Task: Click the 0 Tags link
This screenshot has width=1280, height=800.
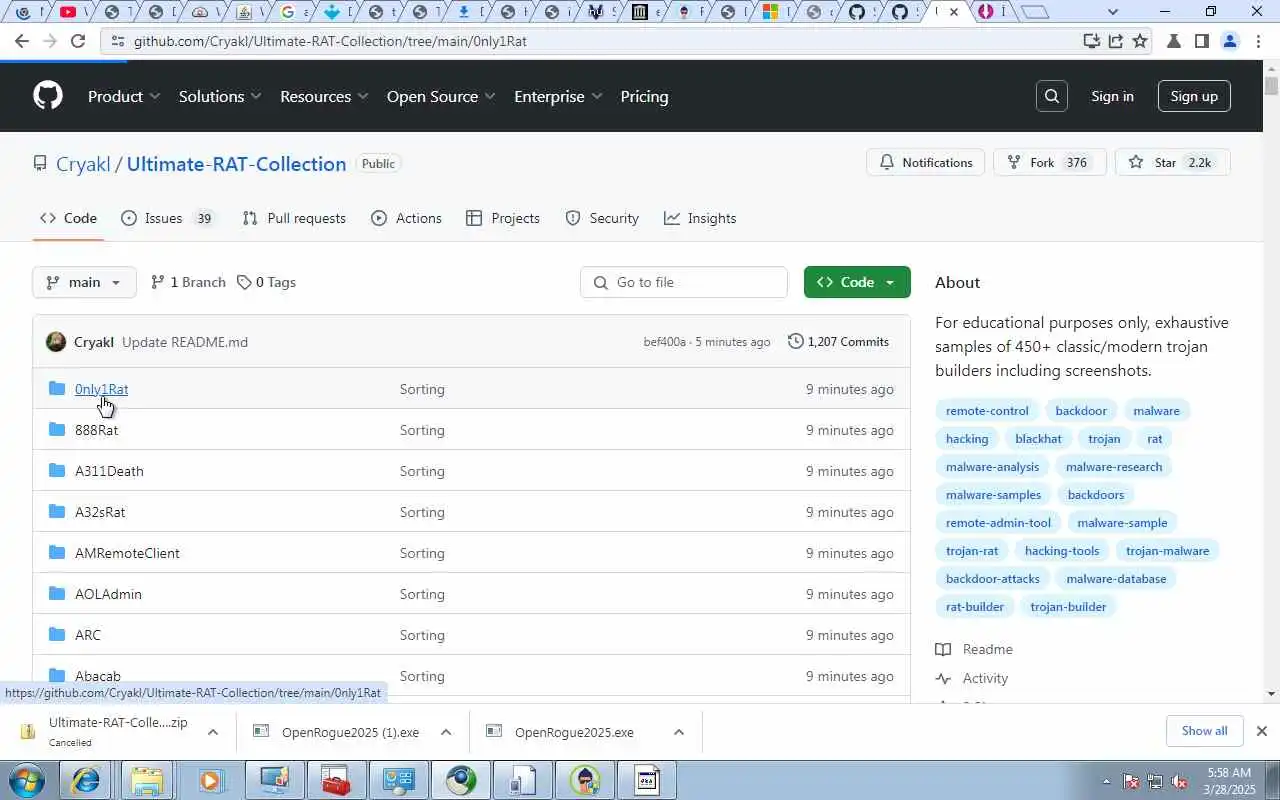Action: coord(266,282)
